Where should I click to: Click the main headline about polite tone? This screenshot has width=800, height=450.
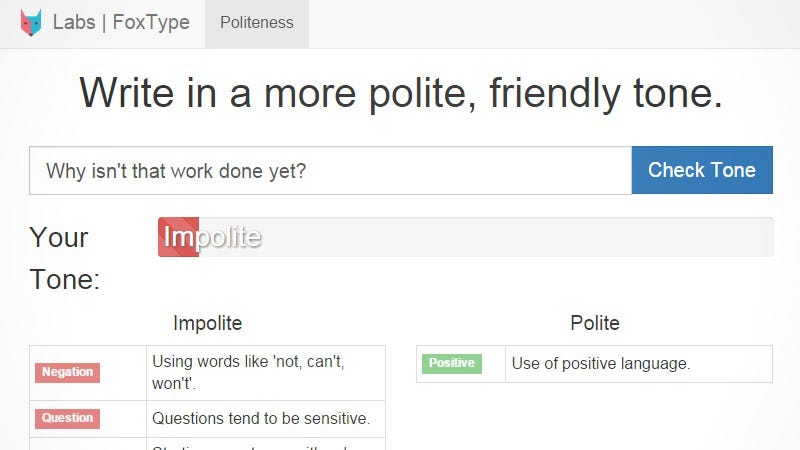pos(401,93)
